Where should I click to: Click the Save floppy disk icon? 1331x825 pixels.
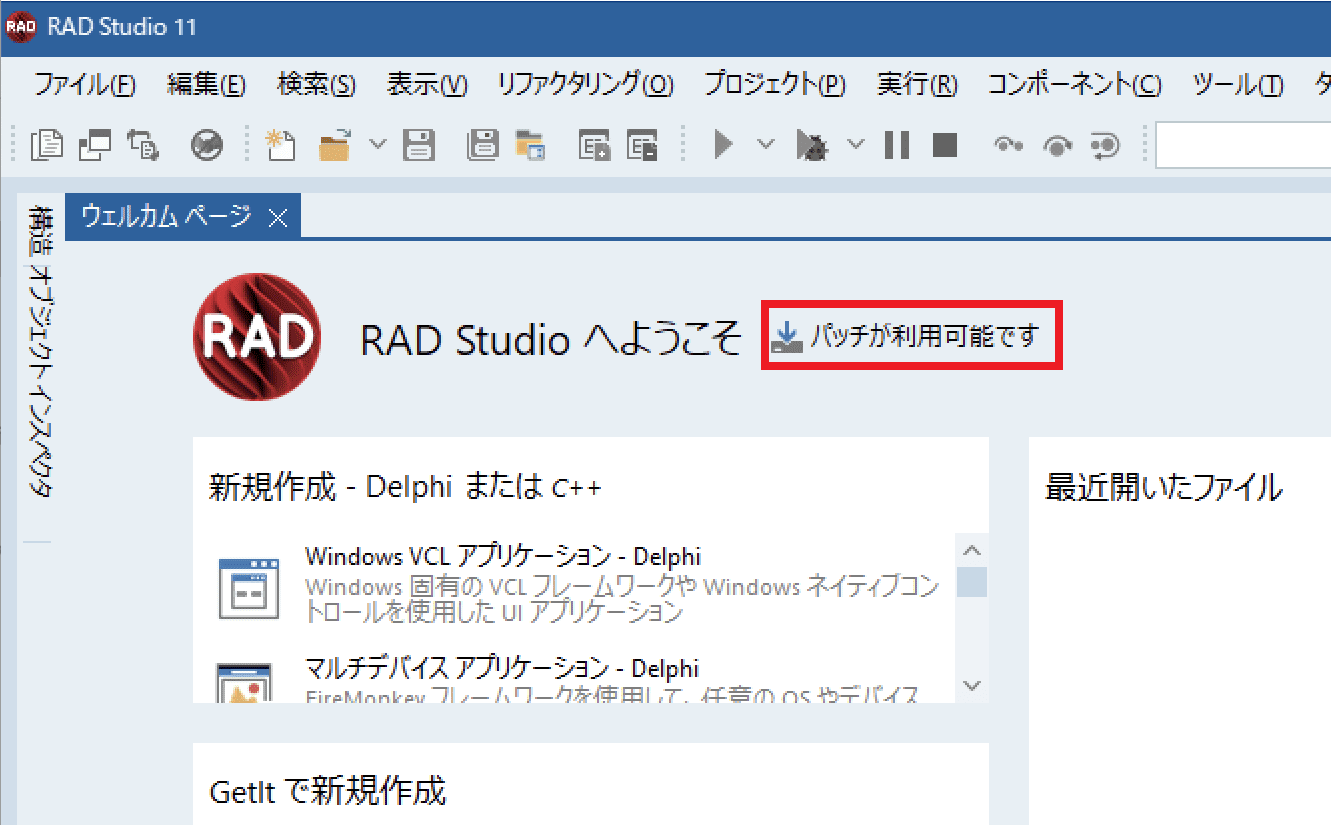point(419,145)
